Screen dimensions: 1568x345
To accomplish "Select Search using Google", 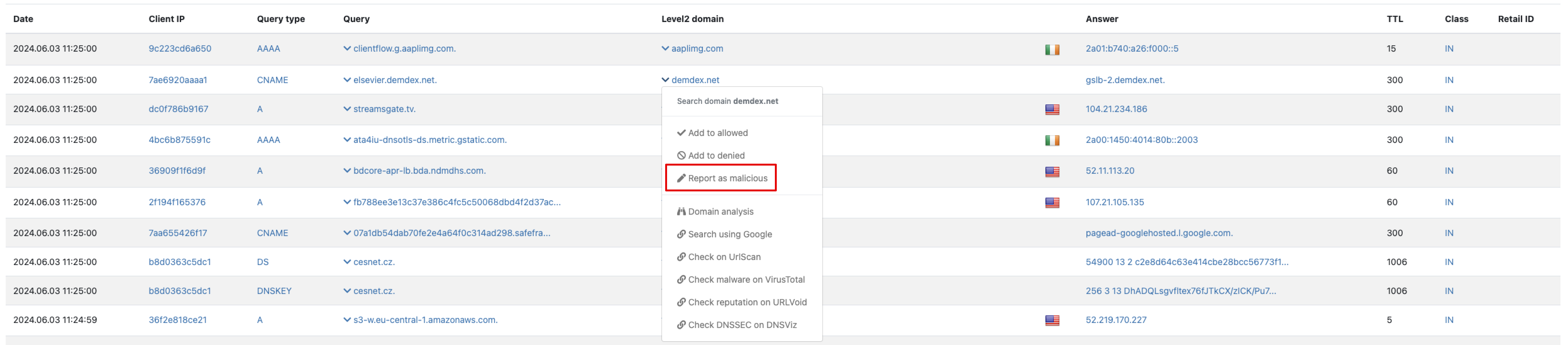I will click(x=724, y=234).
